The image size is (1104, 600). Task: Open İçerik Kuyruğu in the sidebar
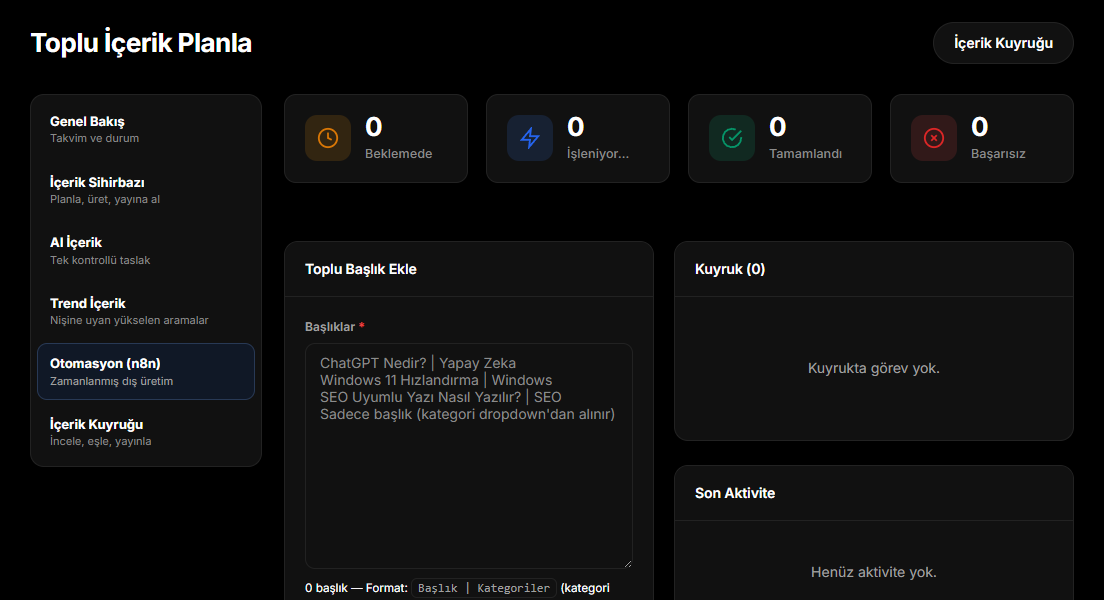(x=146, y=432)
